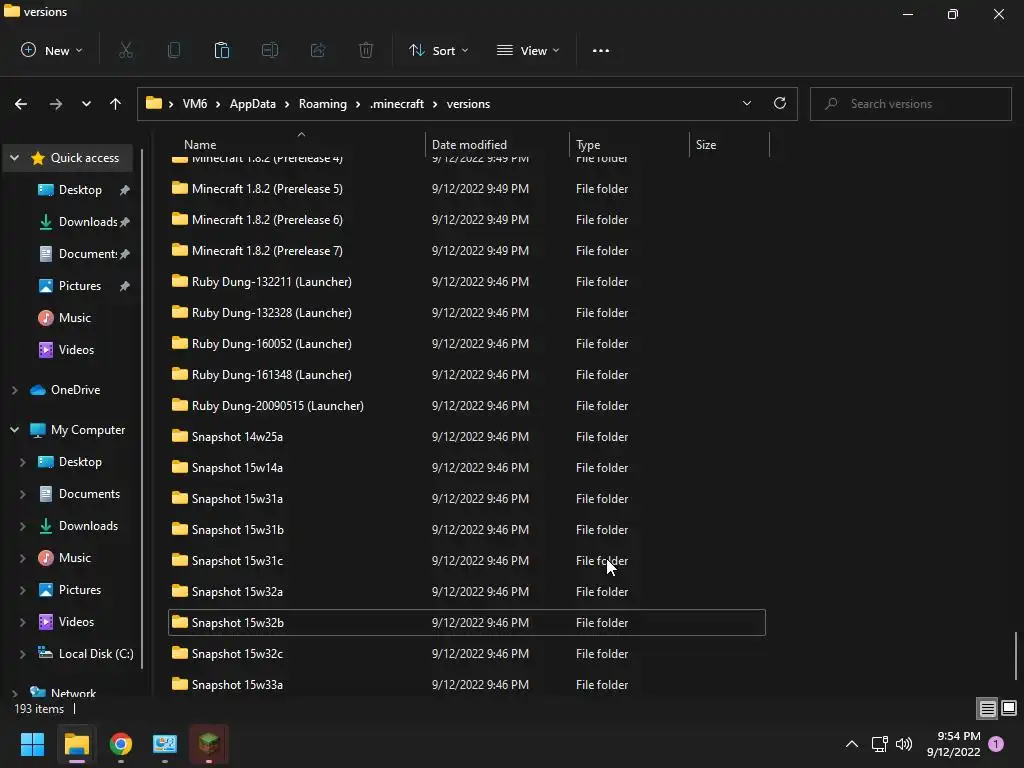Open the Windows Start menu
The image size is (1024, 768).
(32, 744)
